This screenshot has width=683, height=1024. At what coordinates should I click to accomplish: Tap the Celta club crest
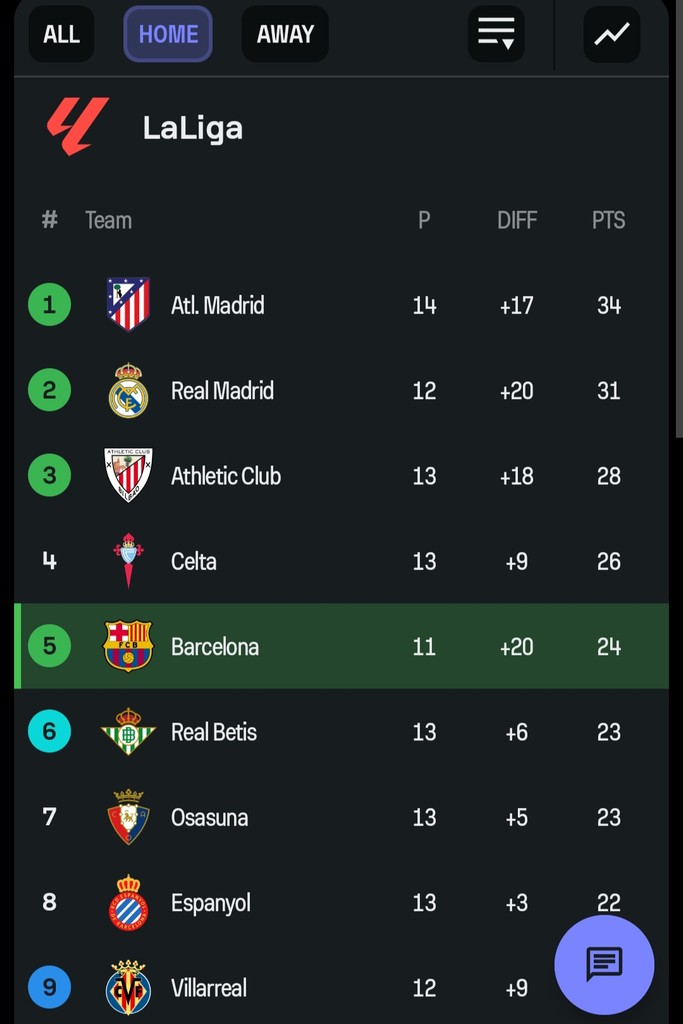tap(128, 561)
